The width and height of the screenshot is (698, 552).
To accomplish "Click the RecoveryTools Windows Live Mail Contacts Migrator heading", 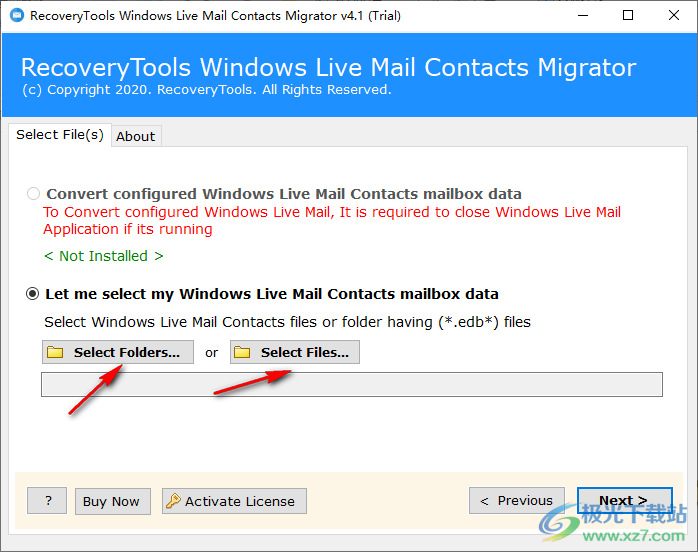I will click(329, 68).
